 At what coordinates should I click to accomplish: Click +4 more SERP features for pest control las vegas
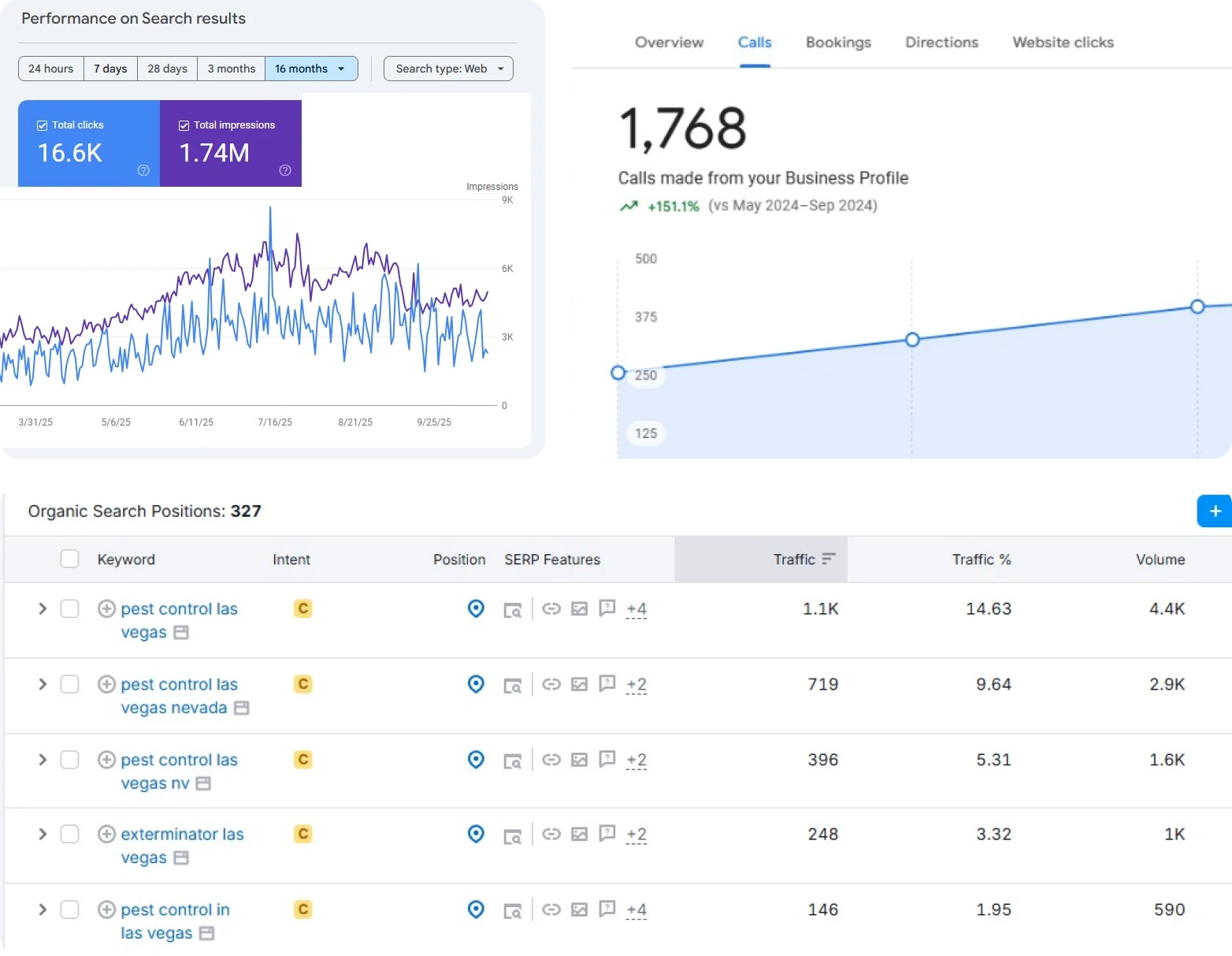pos(636,609)
